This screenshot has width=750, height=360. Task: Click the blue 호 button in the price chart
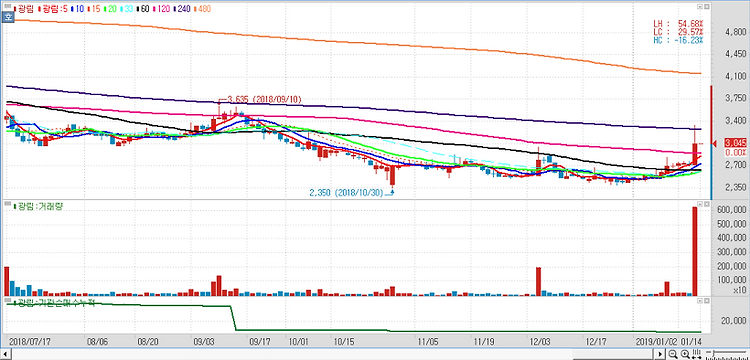pos(7,17)
